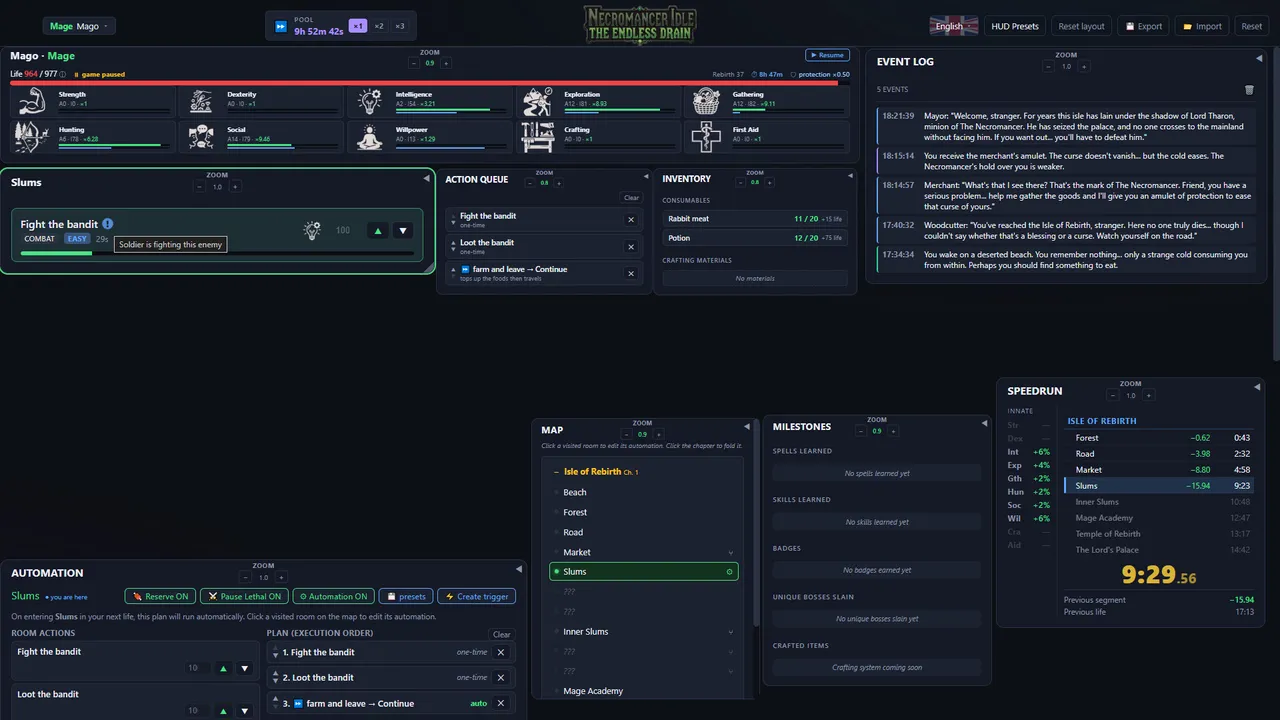Click the Willpower meditation skill icon
The image size is (1280, 720).
point(370,137)
